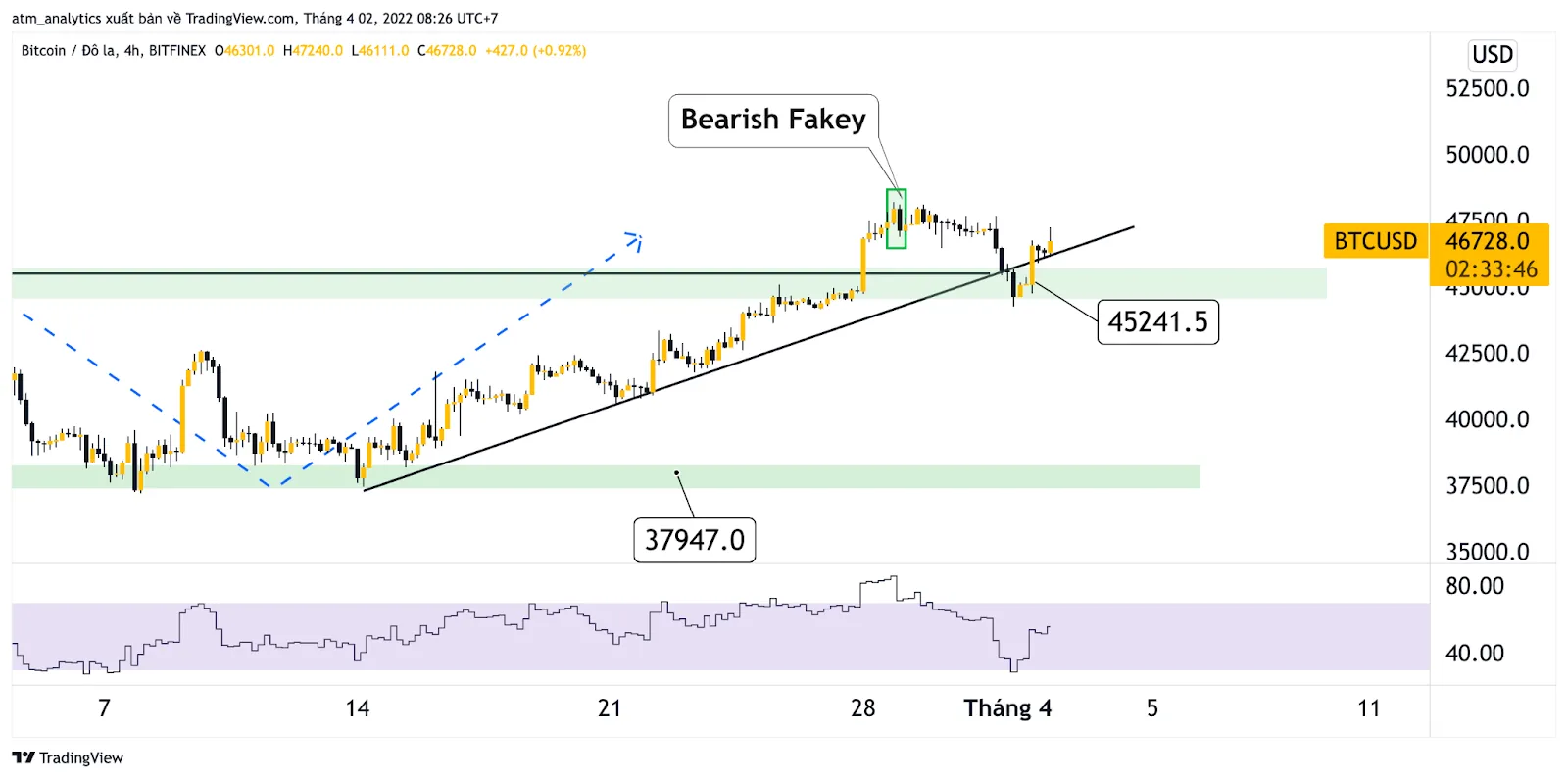Click the countdown timer 02:33:46
This screenshot has width=1568, height=779.
click(1491, 269)
